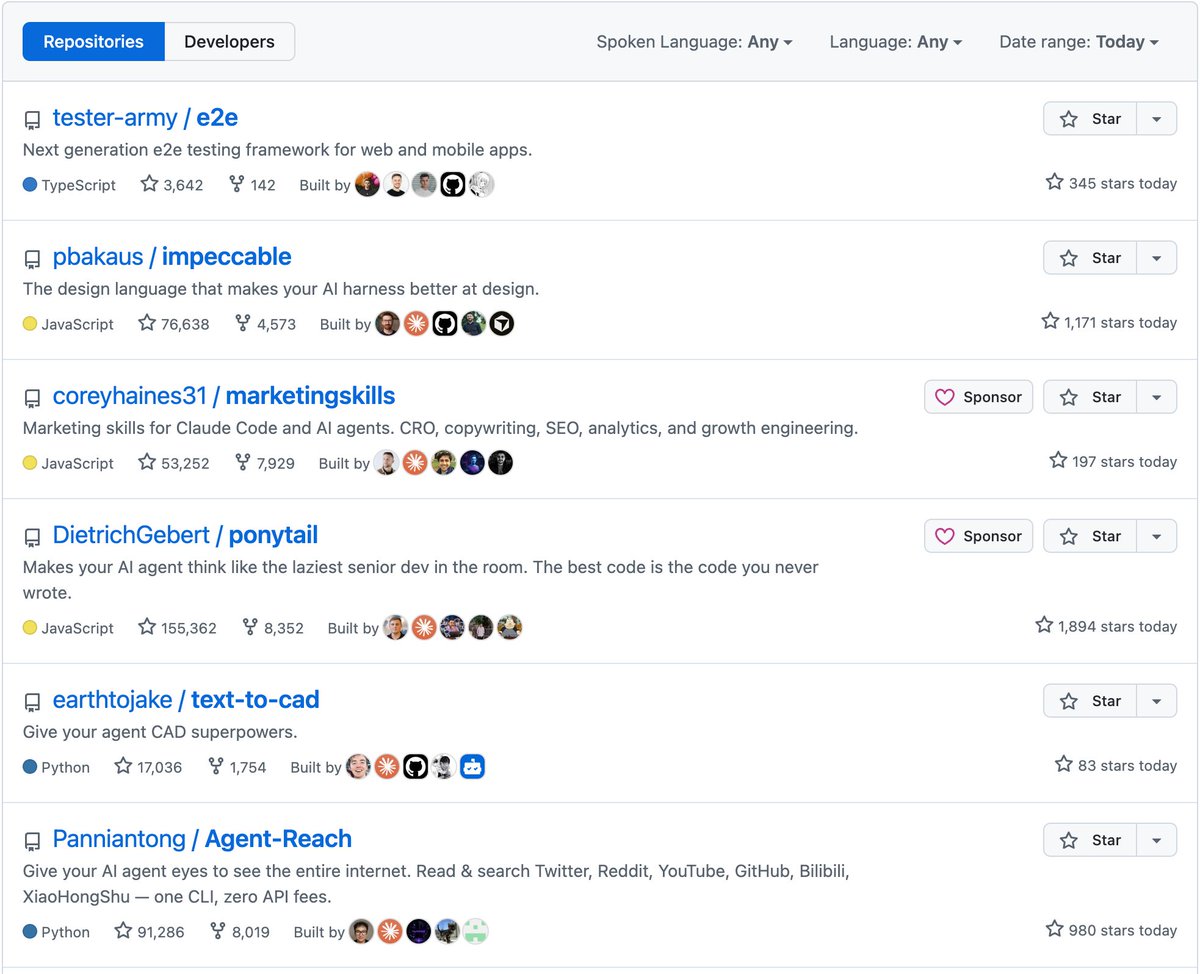Open the pbakaus / impeccable repository link
Screen dimensions: 1200x974
(172, 257)
